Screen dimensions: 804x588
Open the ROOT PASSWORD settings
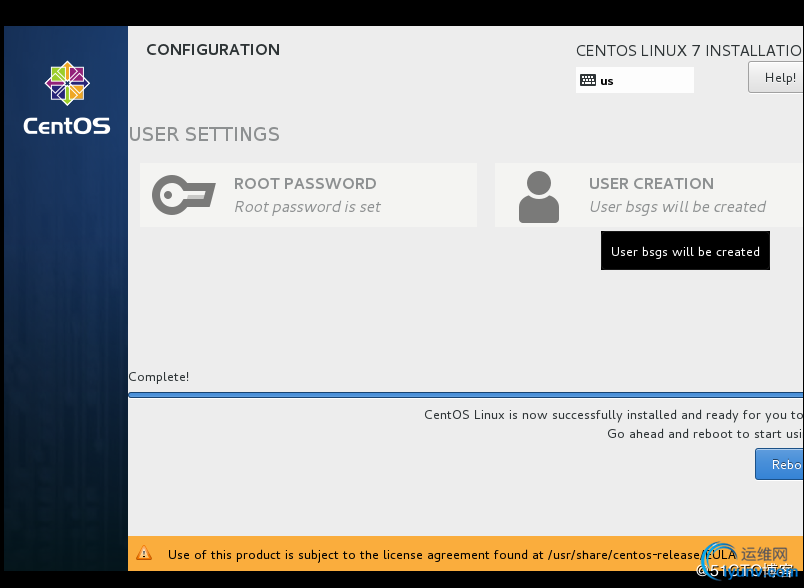point(308,195)
